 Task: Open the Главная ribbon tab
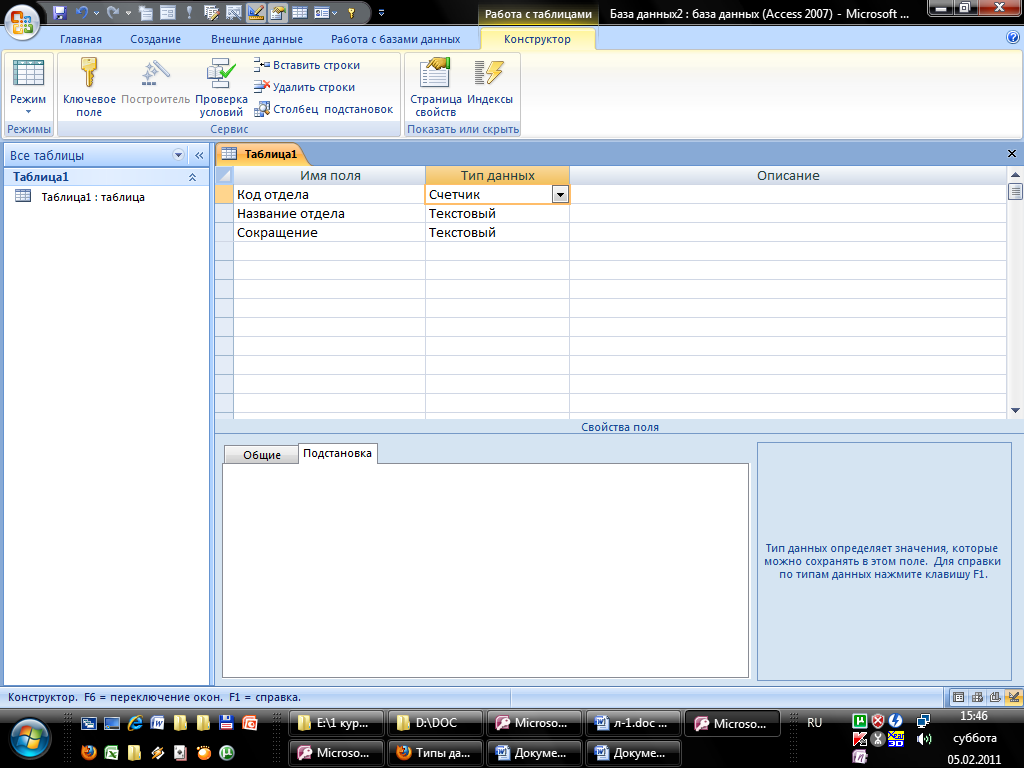[81, 39]
